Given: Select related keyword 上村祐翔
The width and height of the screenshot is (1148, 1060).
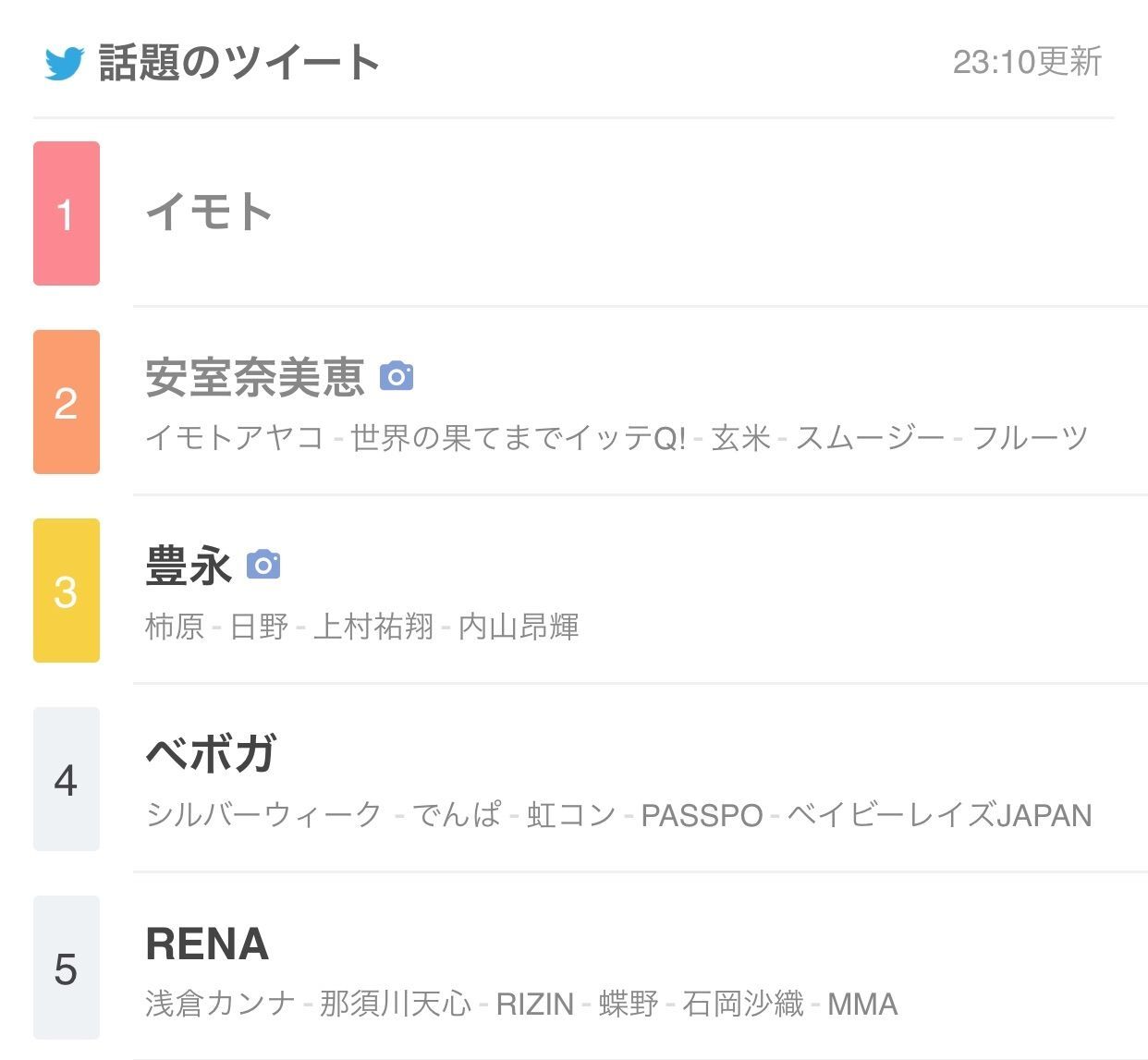Looking at the screenshot, I should click(x=373, y=627).
